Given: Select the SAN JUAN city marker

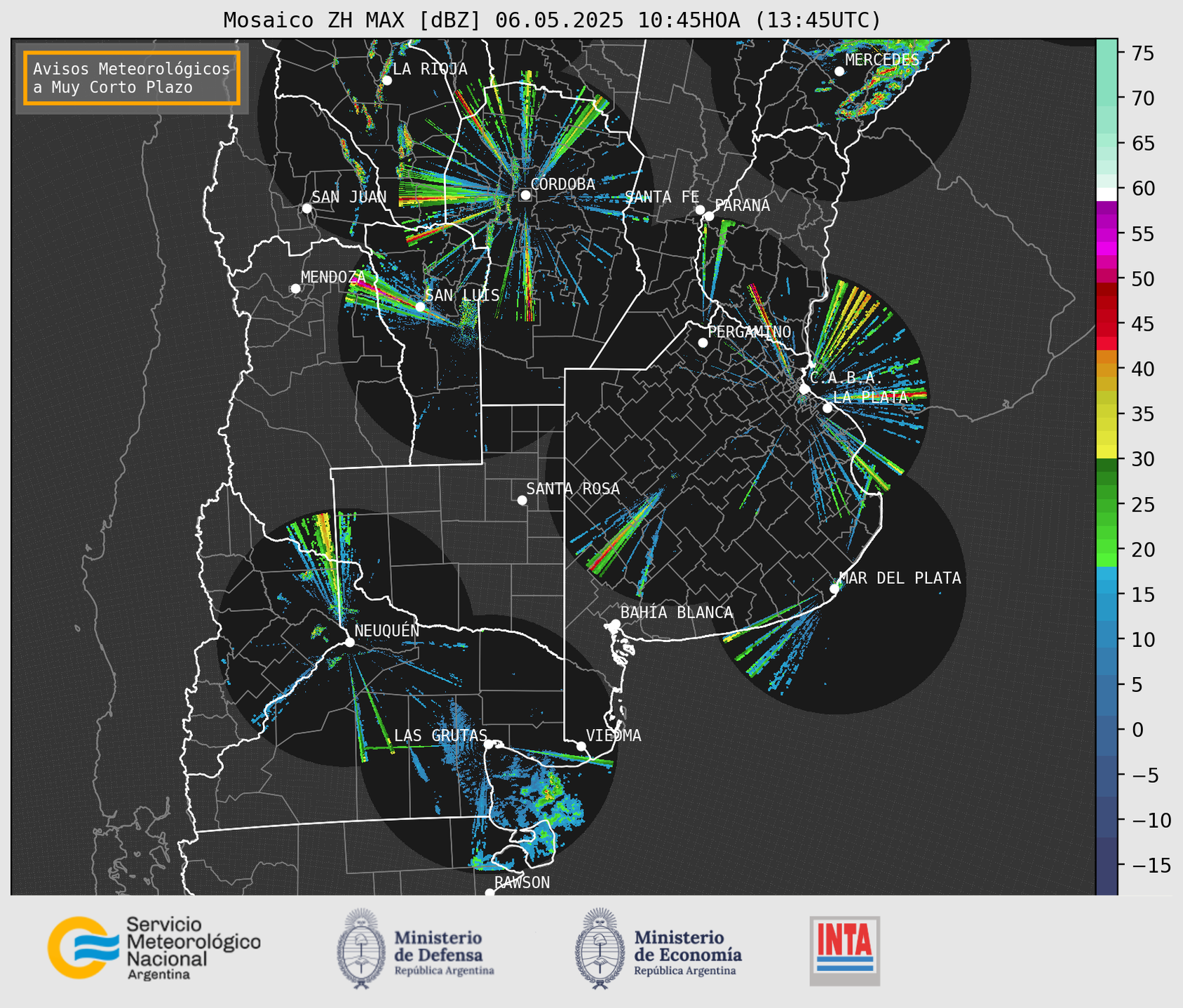Looking at the screenshot, I should point(306,208).
